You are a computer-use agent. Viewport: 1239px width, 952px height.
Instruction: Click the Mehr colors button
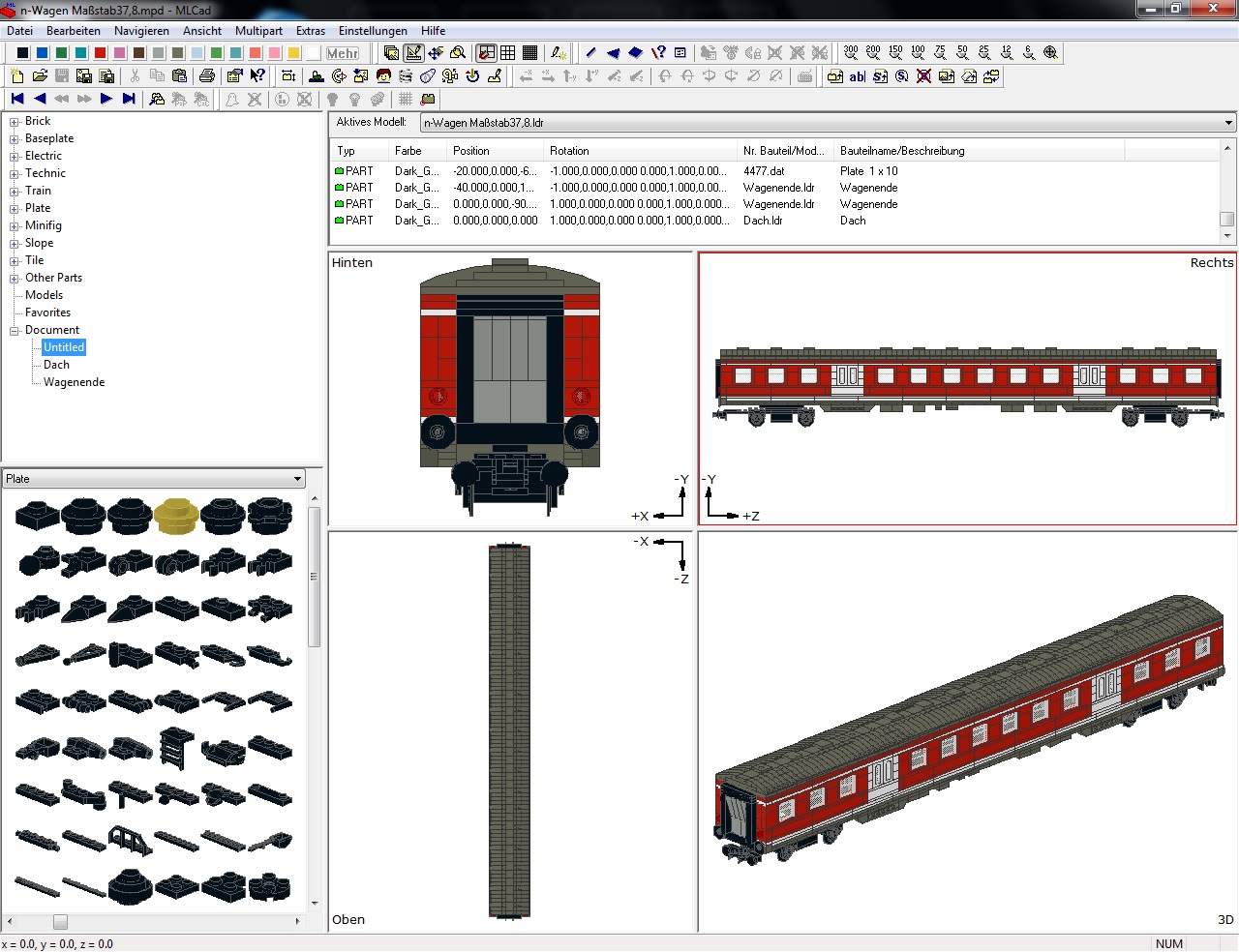342,53
